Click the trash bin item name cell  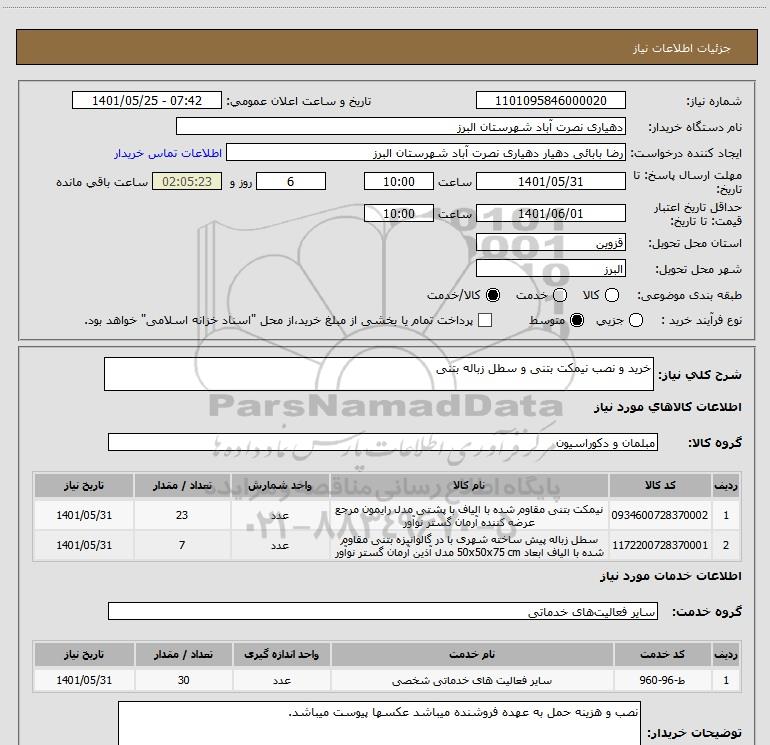pos(469,546)
